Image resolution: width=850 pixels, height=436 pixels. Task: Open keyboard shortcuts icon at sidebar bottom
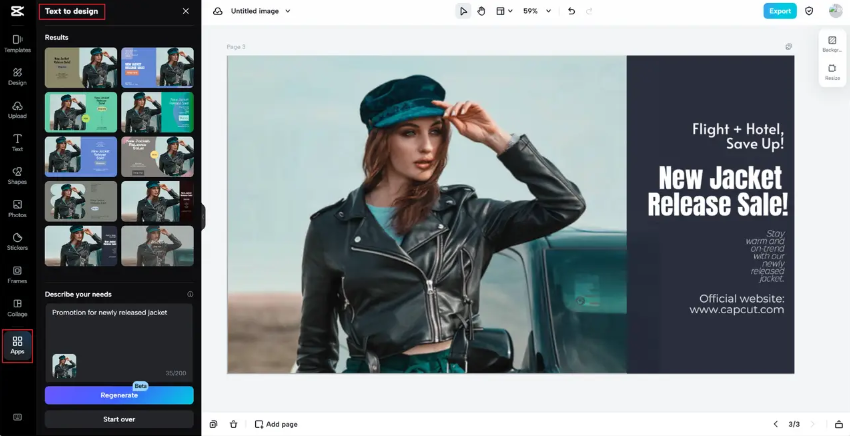(x=17, y=418)
